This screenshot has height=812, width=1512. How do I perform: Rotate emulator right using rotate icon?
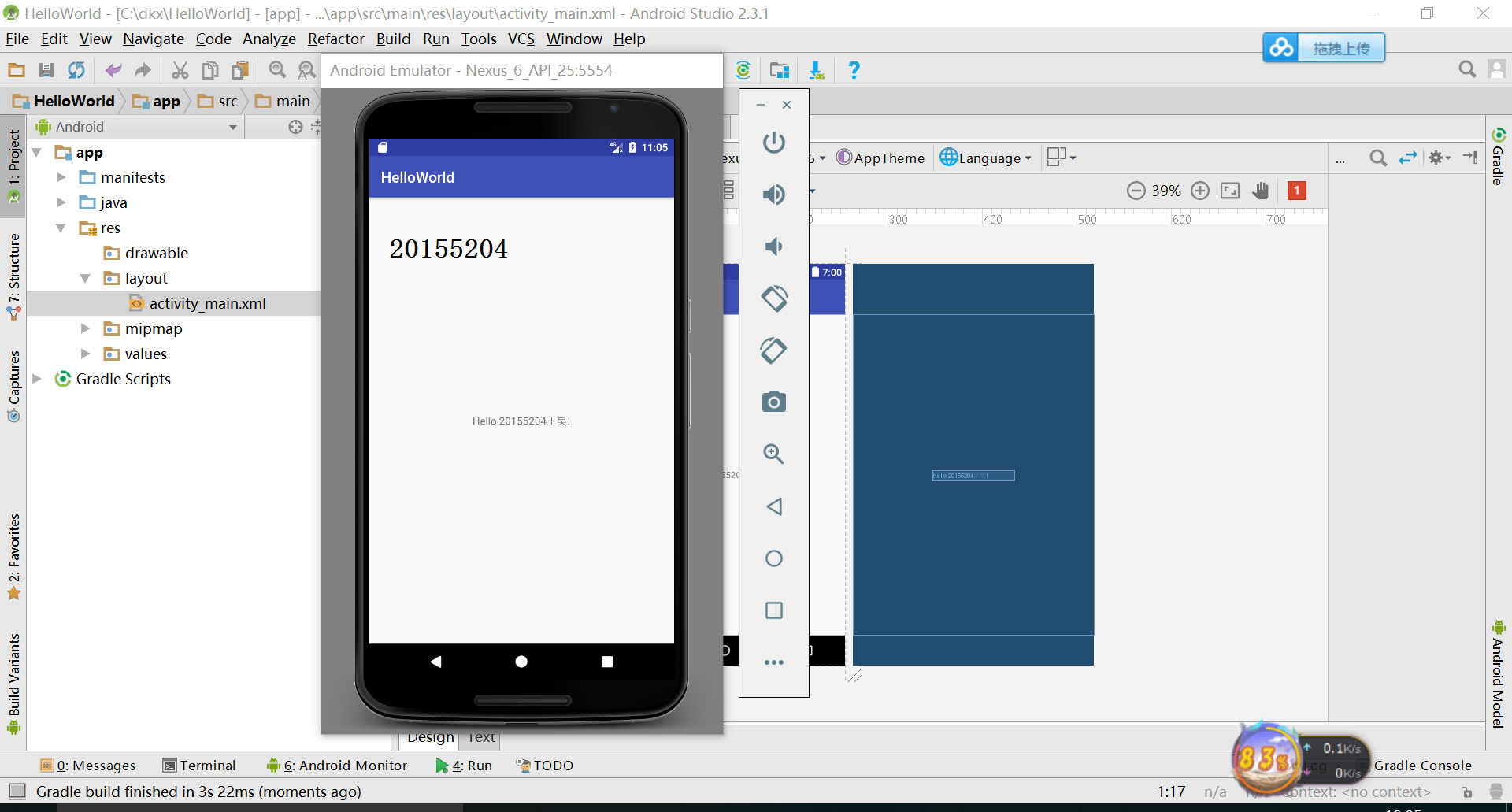(774, 350)
